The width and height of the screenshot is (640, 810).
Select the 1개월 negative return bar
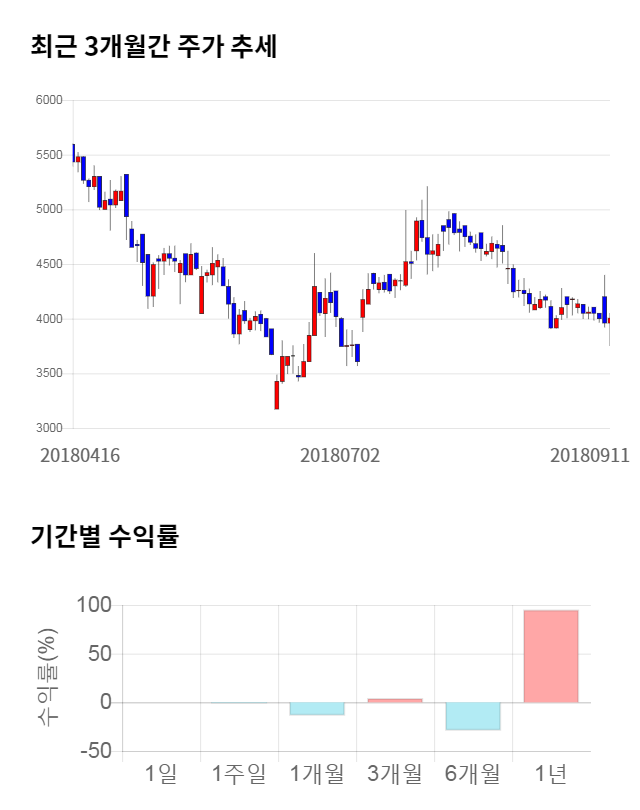[317, 708]
